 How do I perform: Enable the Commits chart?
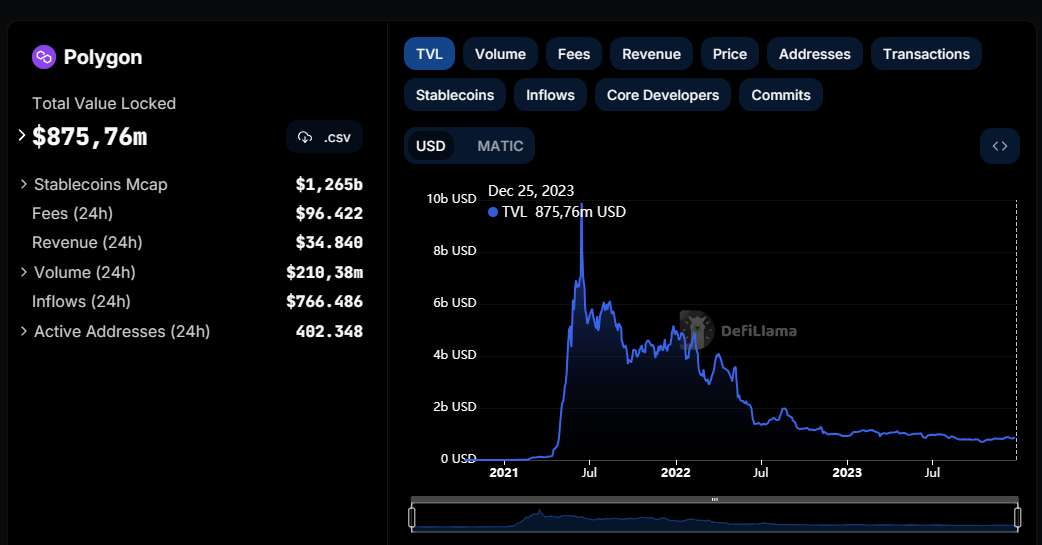click(781, 95)
